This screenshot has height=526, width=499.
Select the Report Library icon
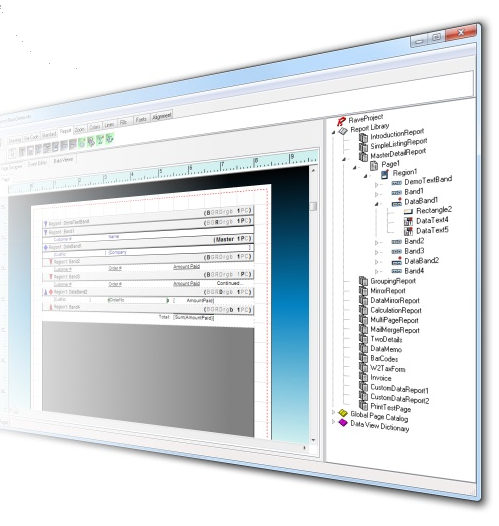[x=343, y=131]
